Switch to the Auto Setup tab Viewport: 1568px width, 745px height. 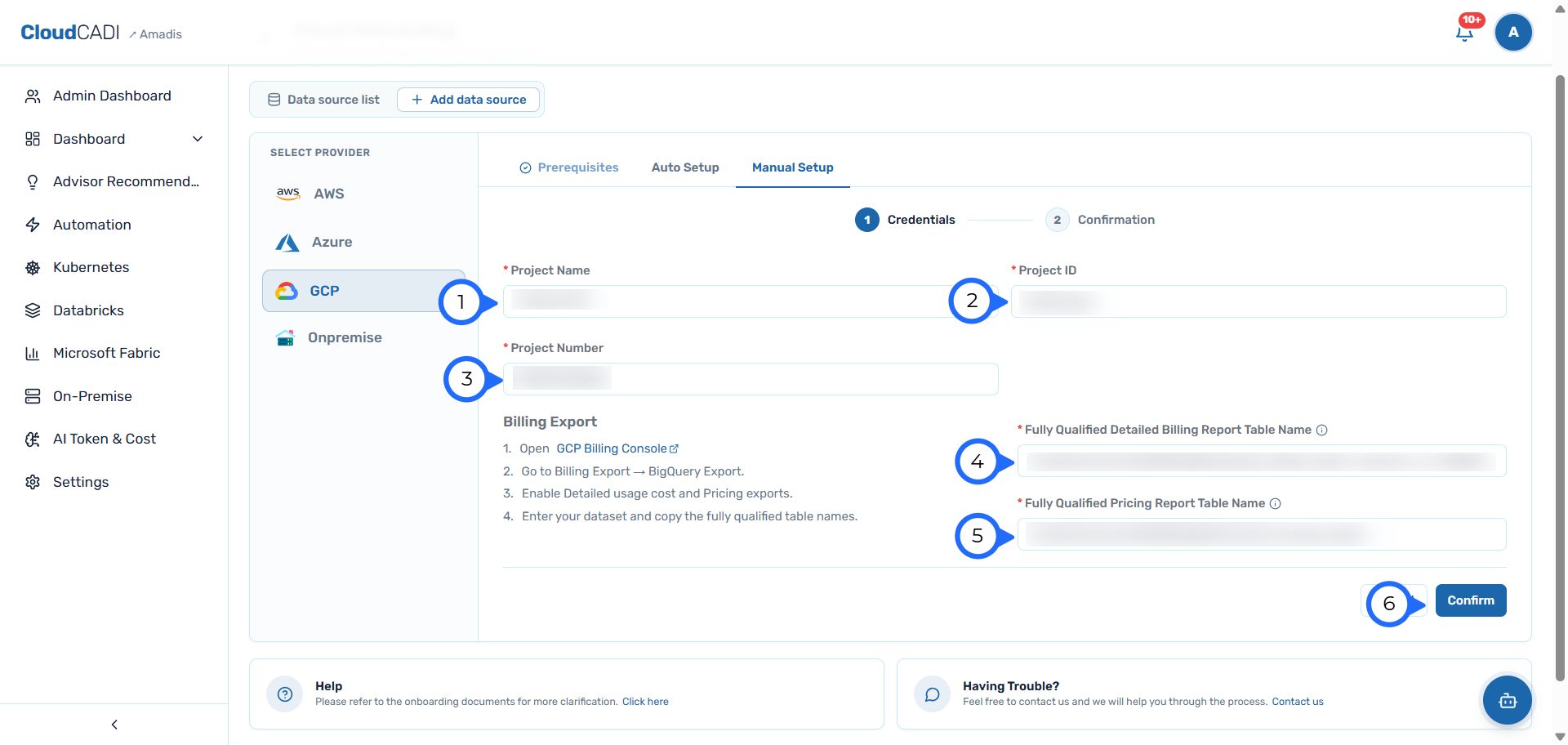[685, 167]
